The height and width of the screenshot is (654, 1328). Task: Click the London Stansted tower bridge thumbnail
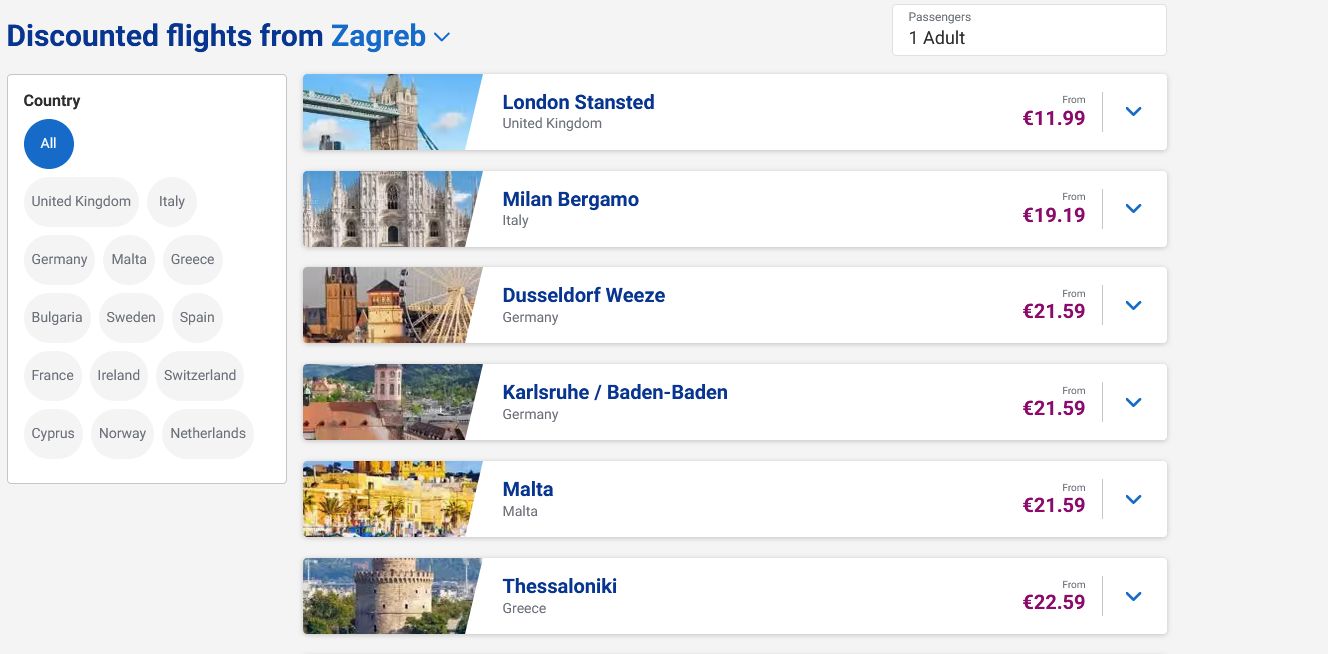tap(386, 112)
